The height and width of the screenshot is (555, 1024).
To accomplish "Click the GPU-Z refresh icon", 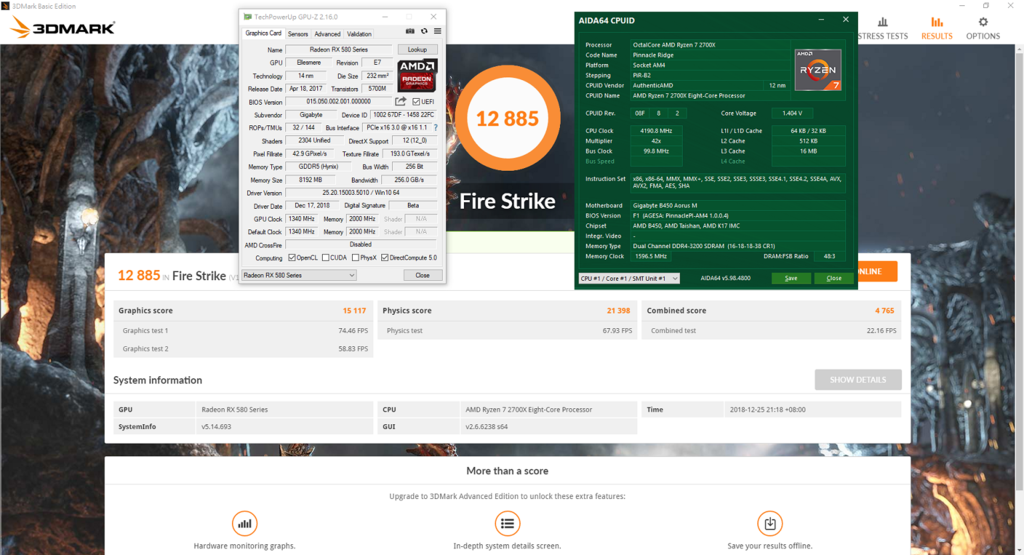I will [x=424, y=31].
